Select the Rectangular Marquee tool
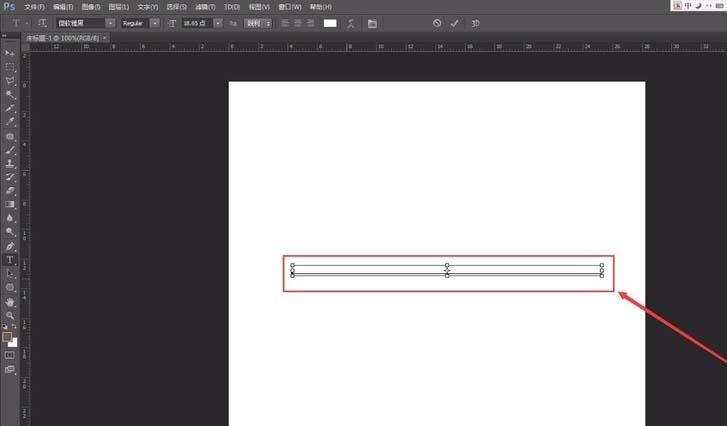Viewport: 727px width, 426px height. [10, 66]
